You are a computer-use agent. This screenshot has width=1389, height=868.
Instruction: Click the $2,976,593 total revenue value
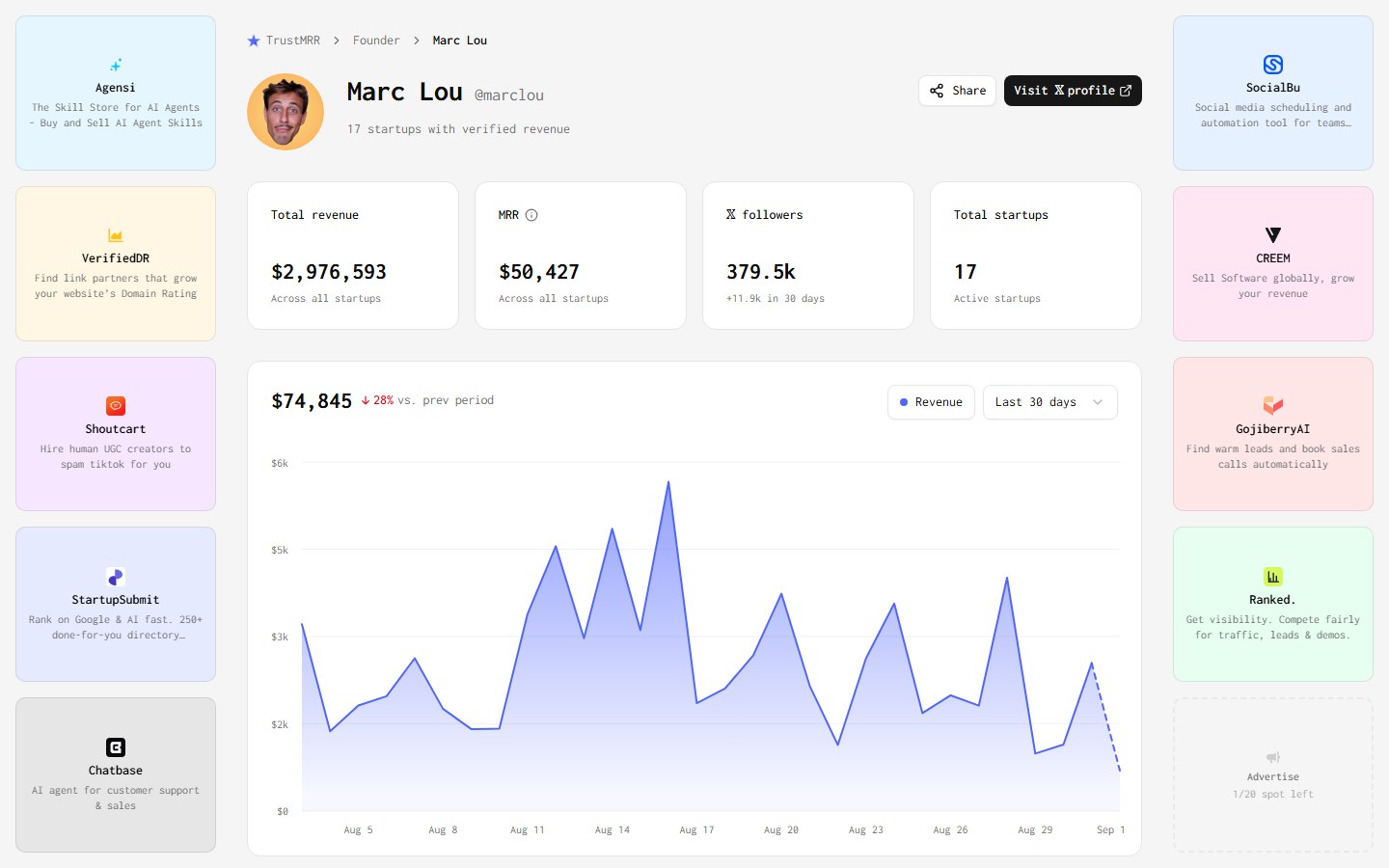[x=329, y=272]
